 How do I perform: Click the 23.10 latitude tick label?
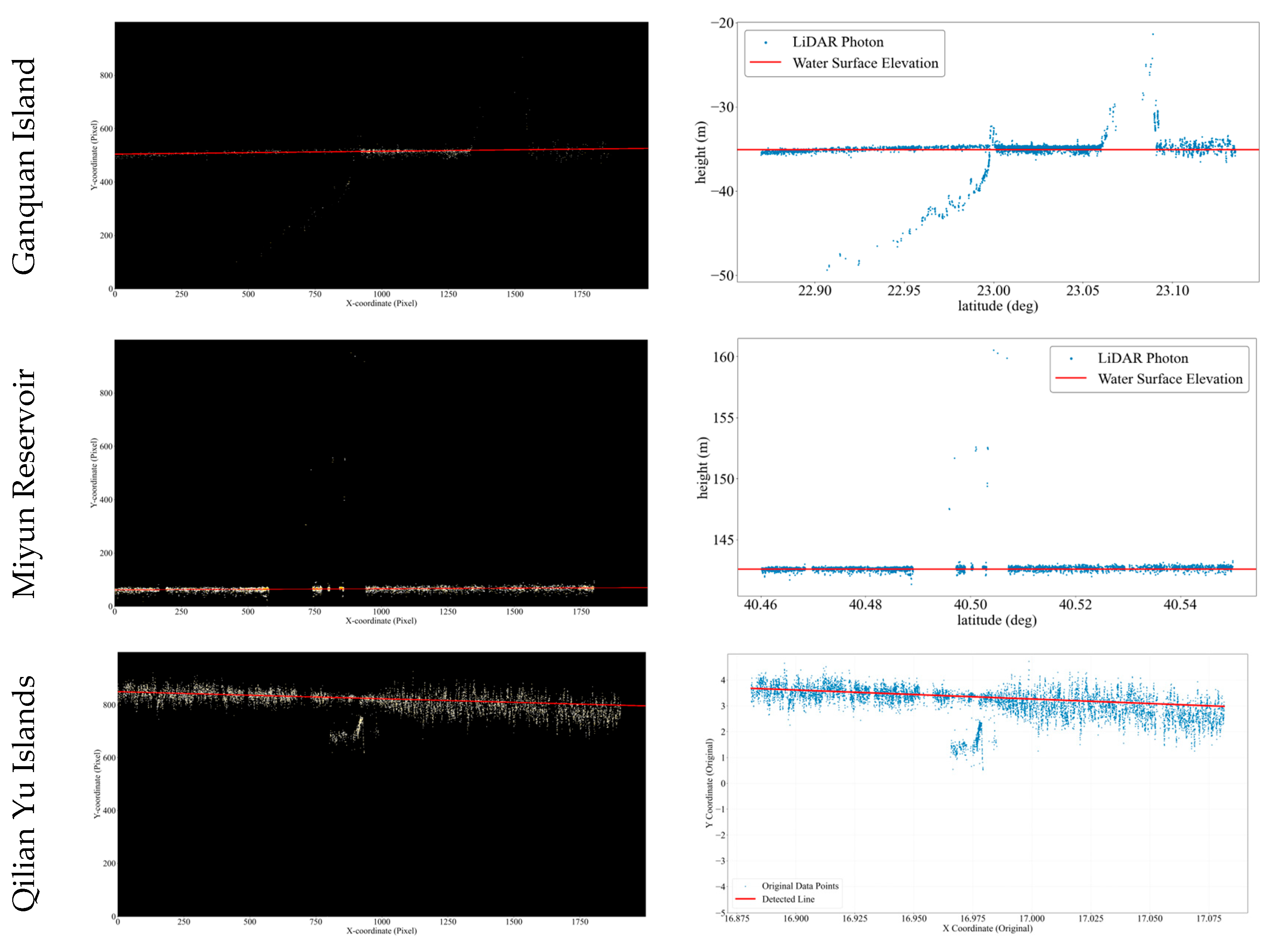click(1172, 291)
